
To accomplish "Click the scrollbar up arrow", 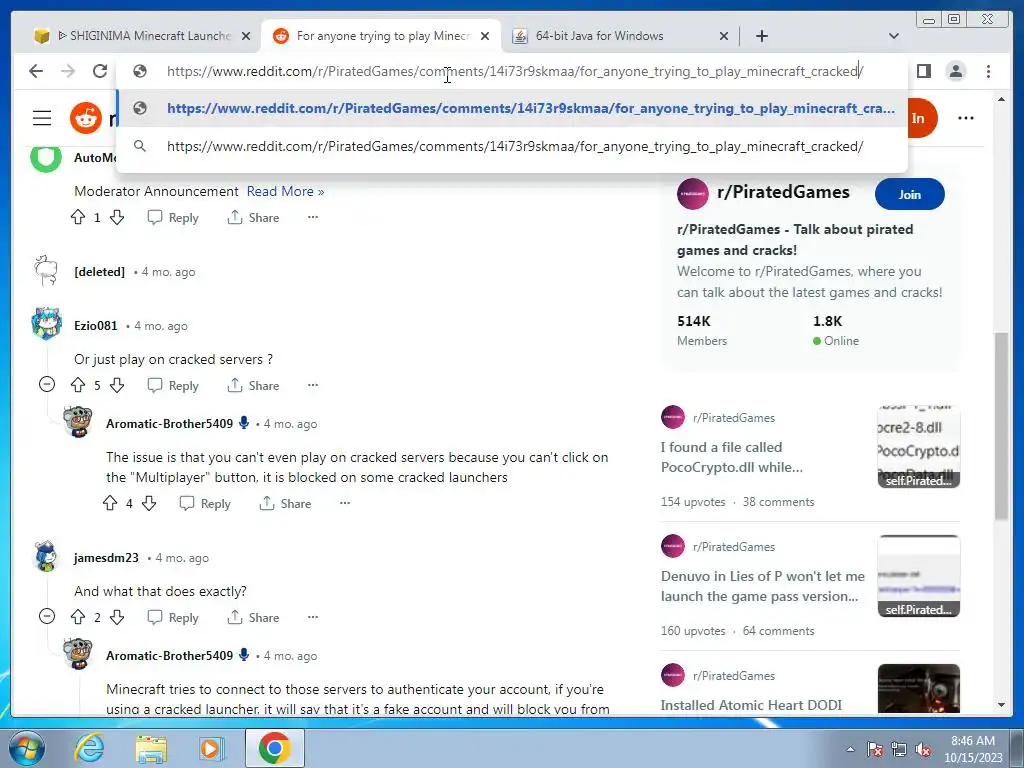I will (x=1001, y=99).
